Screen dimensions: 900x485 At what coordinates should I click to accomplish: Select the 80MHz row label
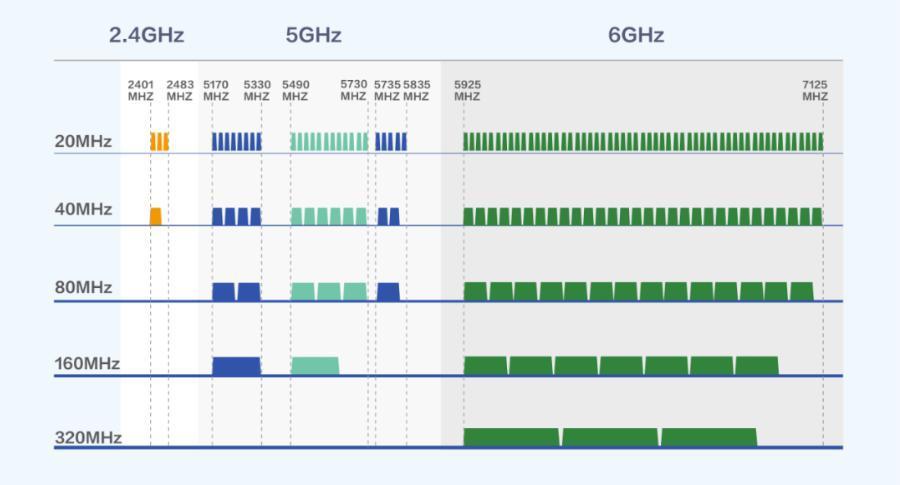83,288
